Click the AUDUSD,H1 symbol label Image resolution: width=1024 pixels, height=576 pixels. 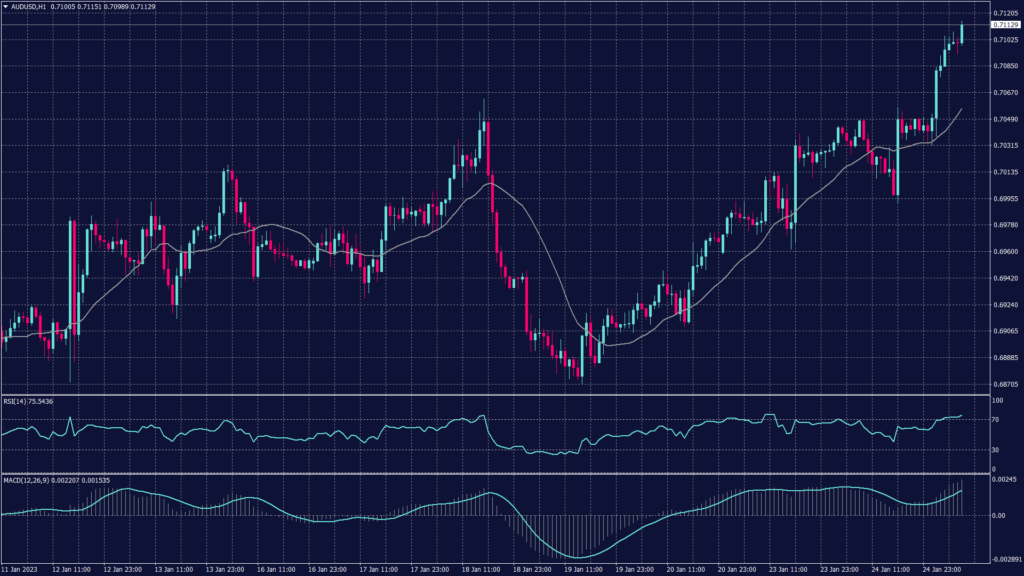[29, 6]
